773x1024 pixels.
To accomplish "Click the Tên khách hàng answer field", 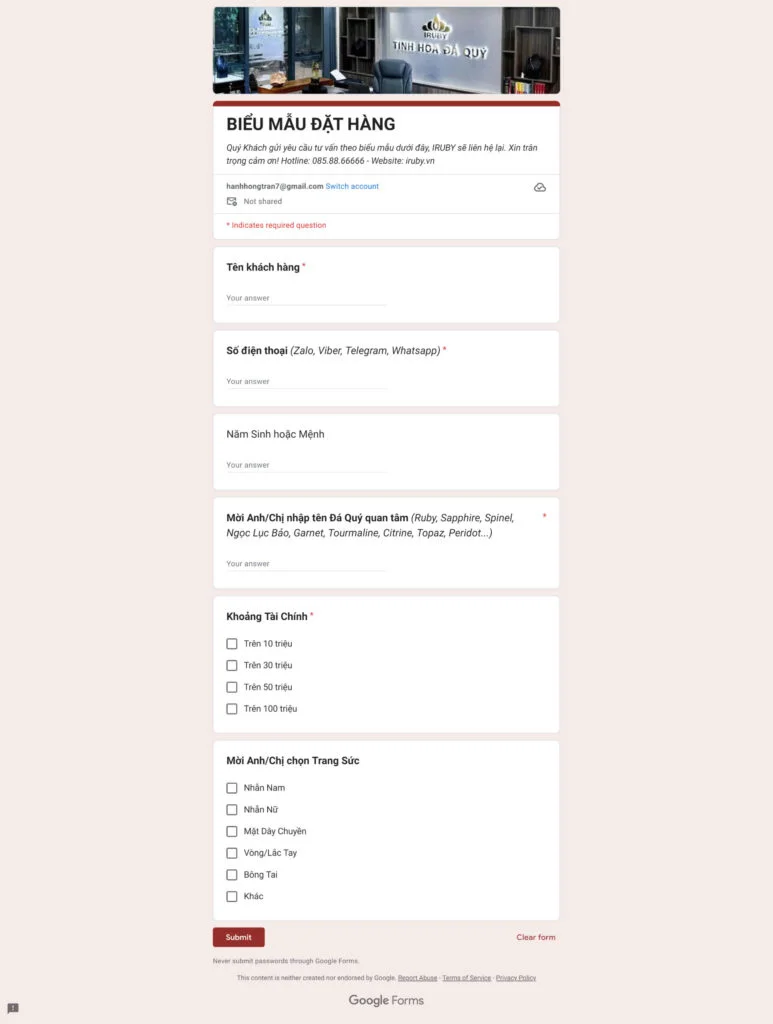I will click(306, 298).
